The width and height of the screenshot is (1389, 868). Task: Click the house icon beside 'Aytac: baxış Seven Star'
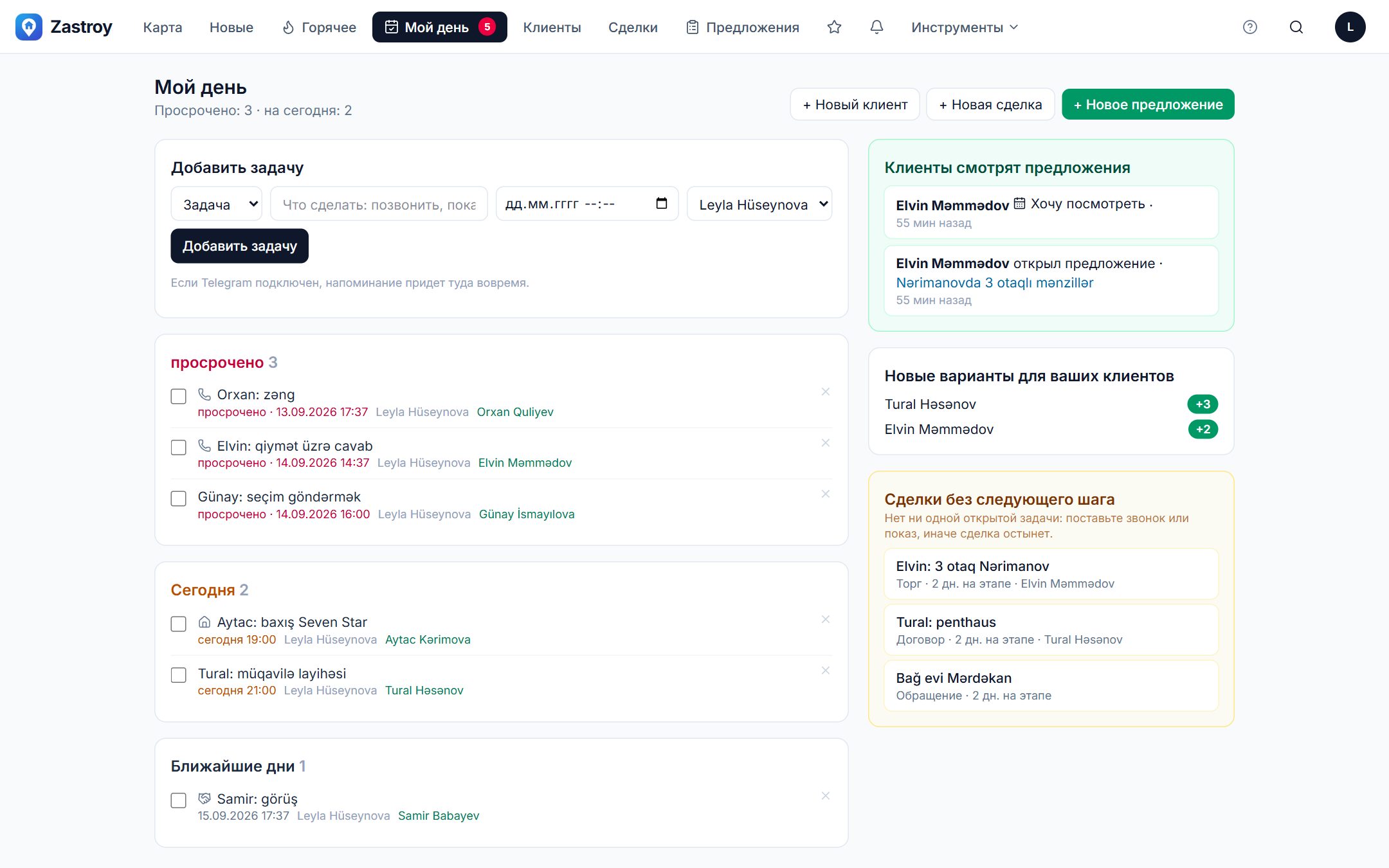[x=204, y=622]
